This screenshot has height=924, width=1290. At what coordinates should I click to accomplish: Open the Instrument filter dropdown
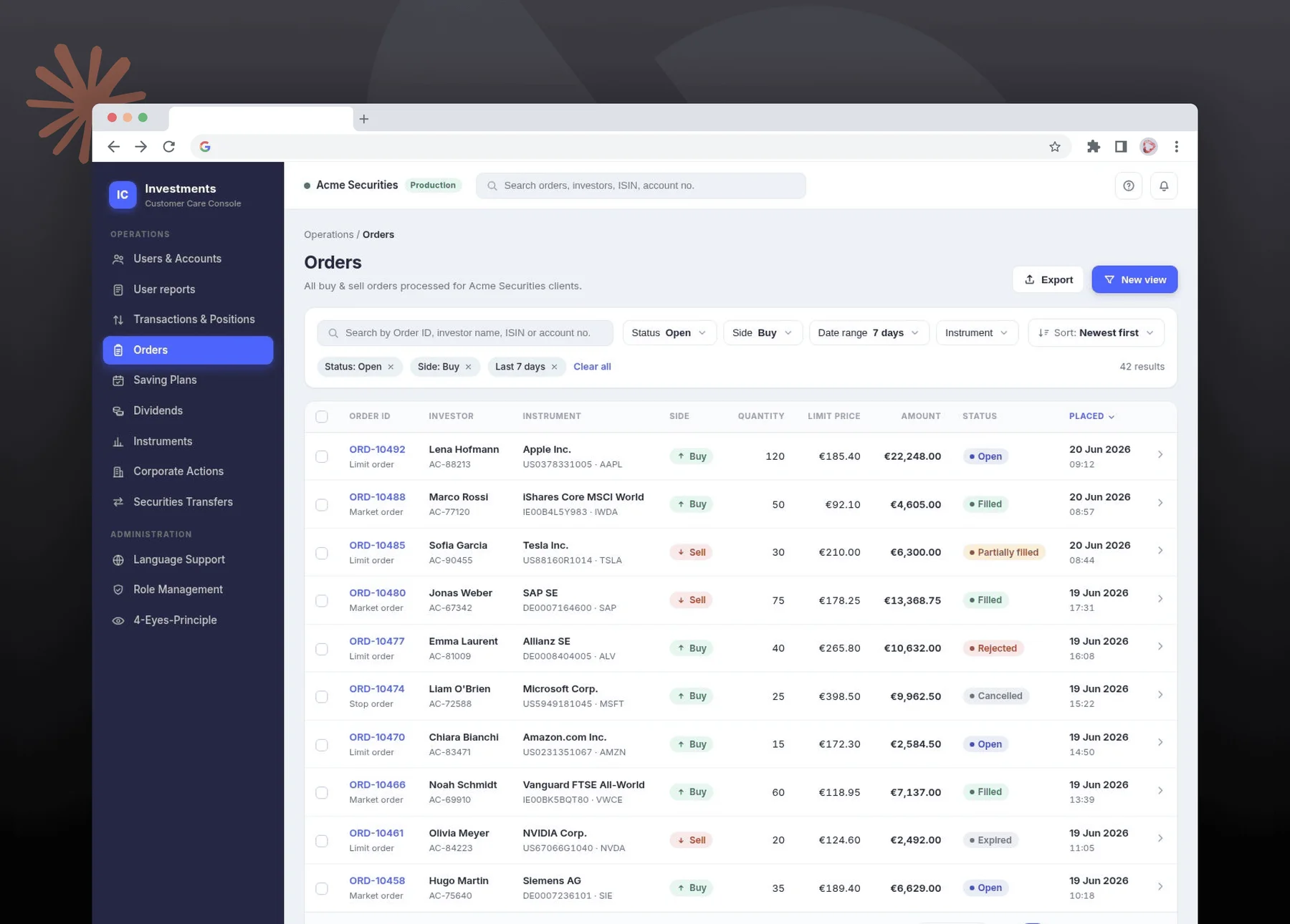pyautogui.click(x=977, y=333)
